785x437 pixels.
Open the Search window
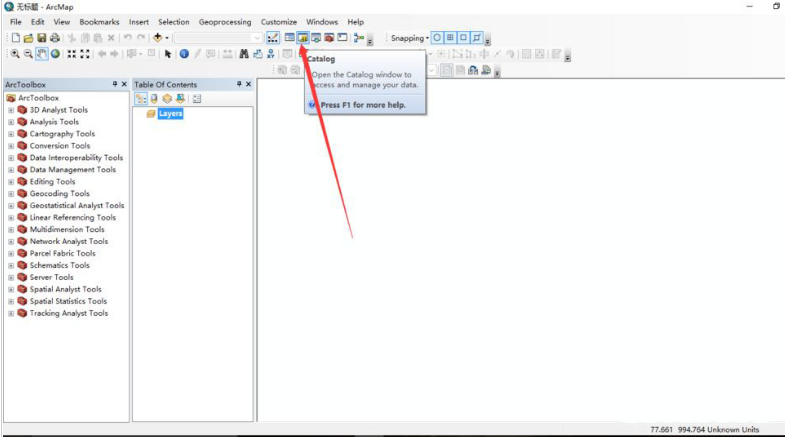tap(316, 38)
